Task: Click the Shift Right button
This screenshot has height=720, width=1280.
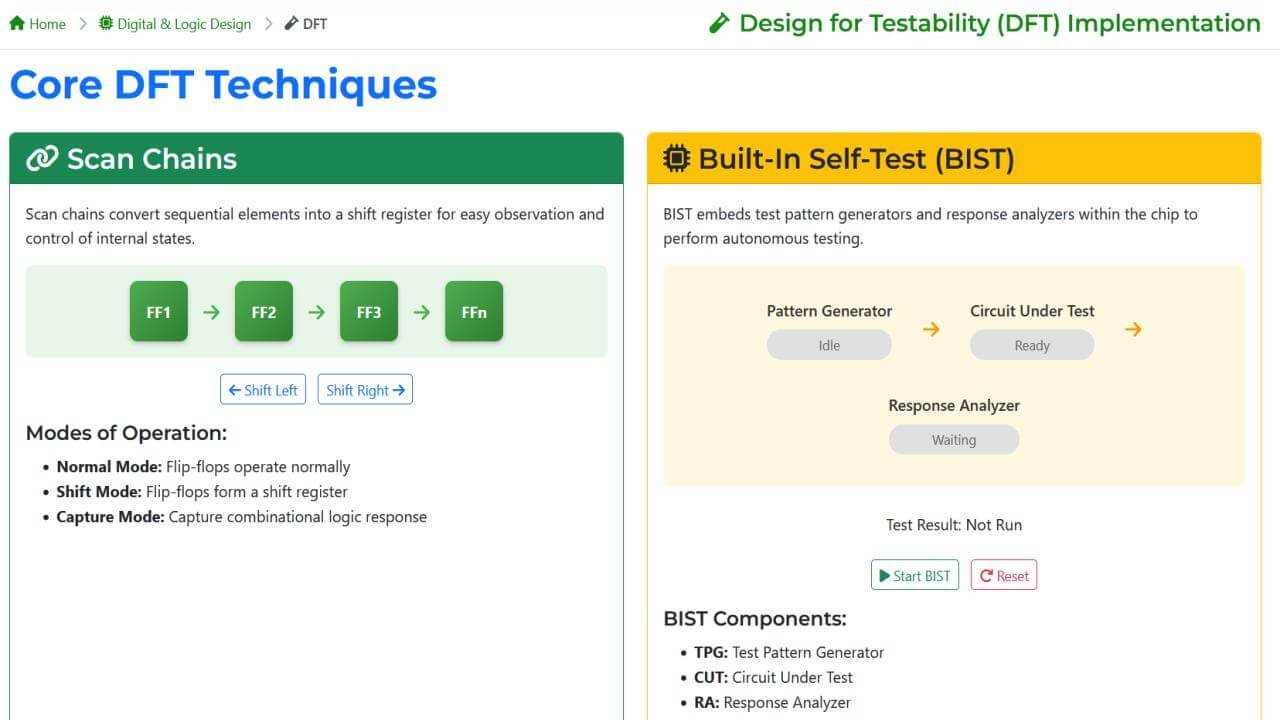Action: click(x=365, y=390)
